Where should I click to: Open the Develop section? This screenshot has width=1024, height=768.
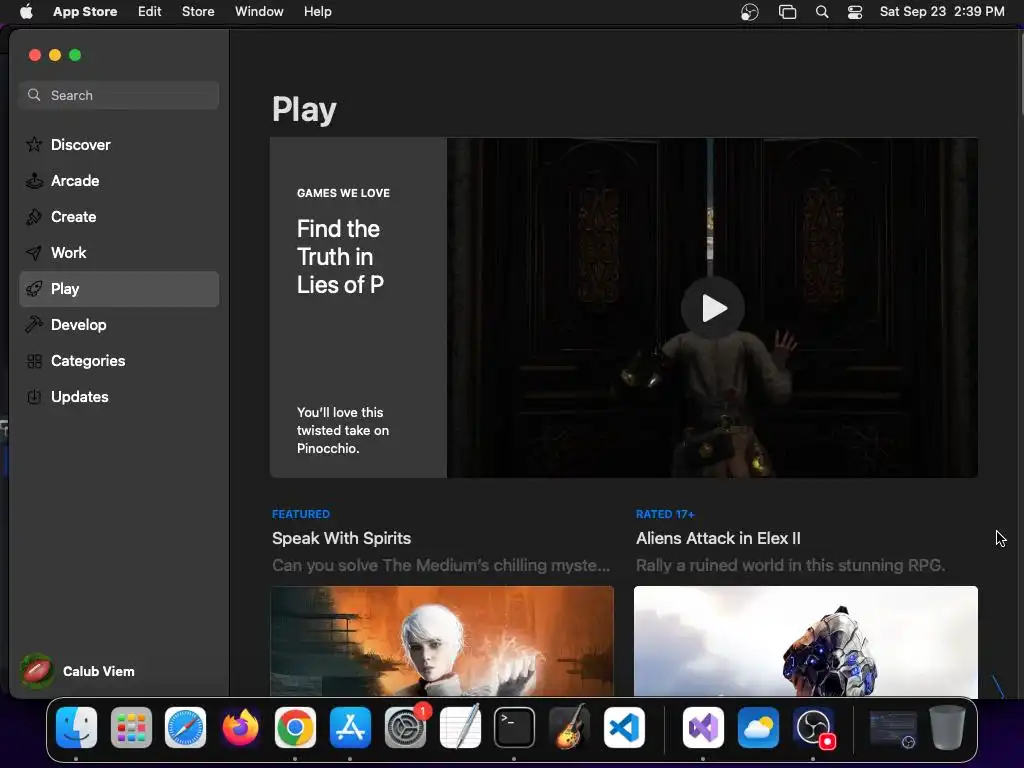click(x=119, y=325)
